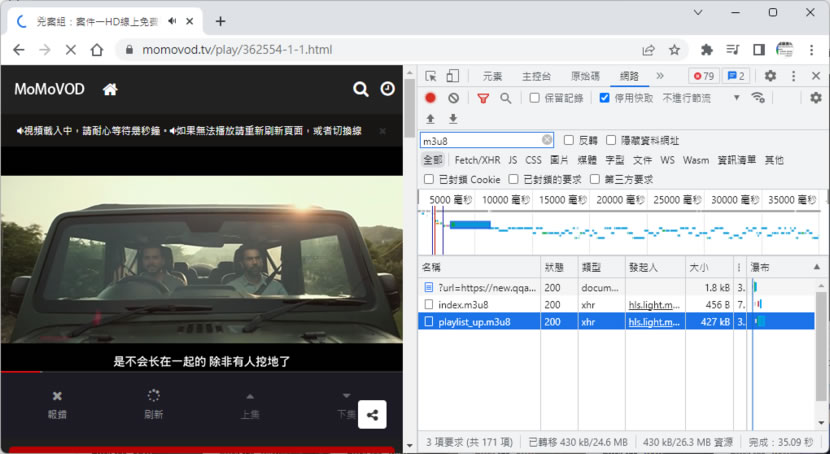
Task: Filter requests by 全部 all types
Action: pos(432,160)
